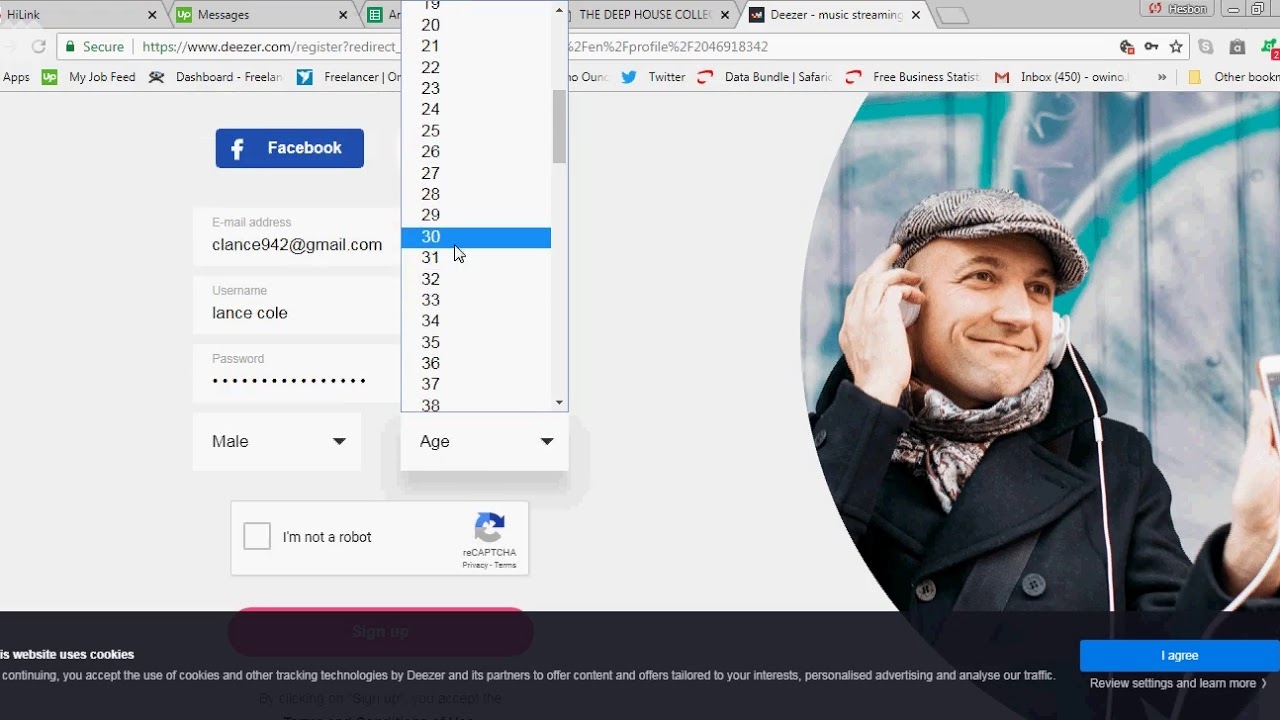1280x720 pixels.
Task: Open Free Business Statistics bookmark
Action: [x=914, y=77]
